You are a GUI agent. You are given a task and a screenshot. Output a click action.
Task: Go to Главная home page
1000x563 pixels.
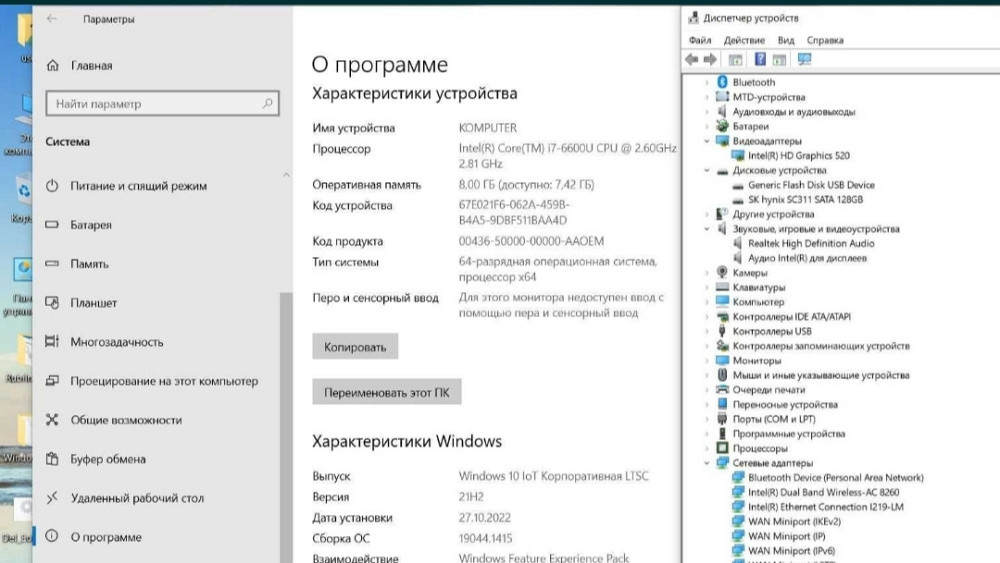click(x=91, y=66)
